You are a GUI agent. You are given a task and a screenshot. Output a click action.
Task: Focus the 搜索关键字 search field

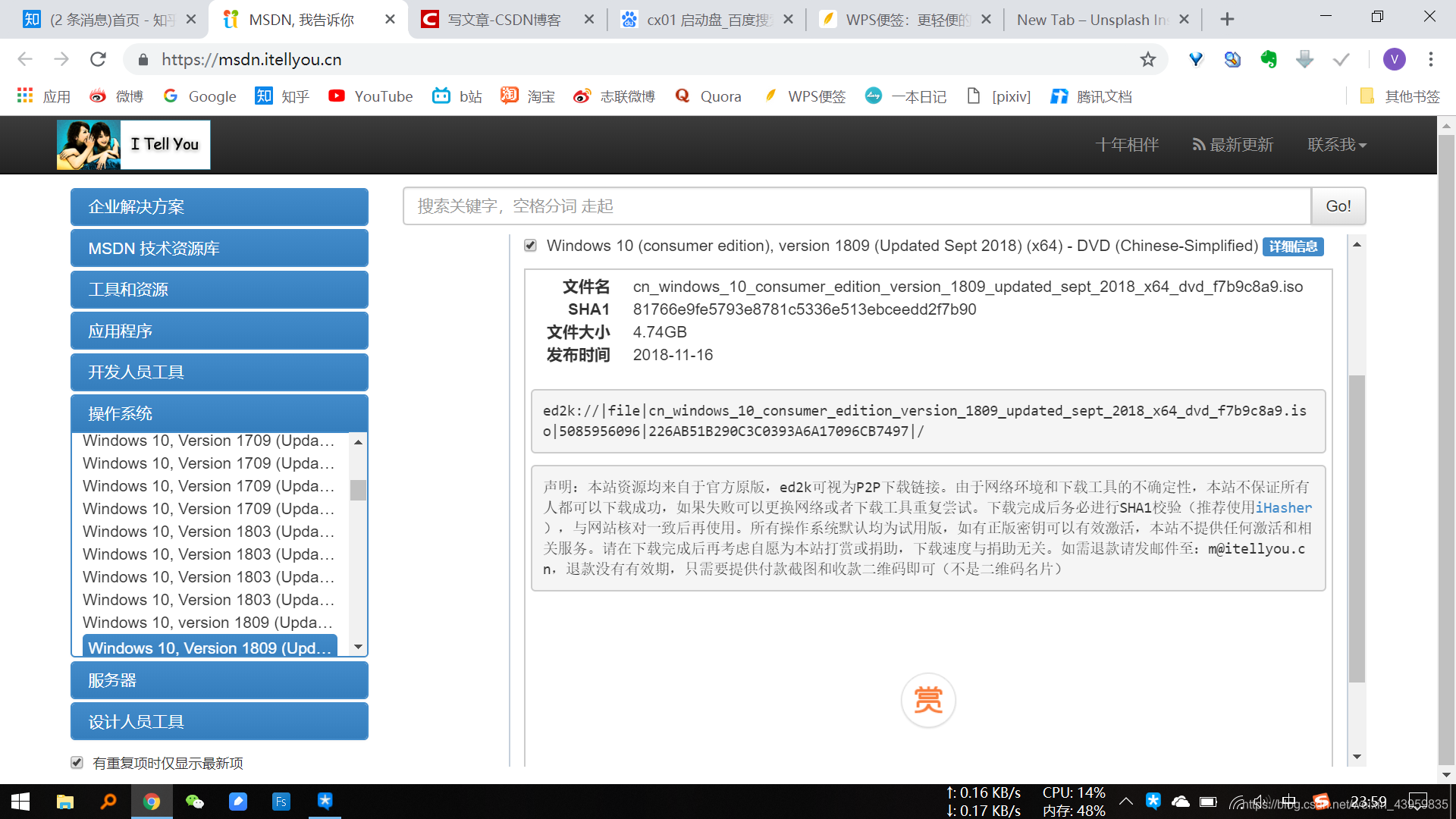point(857,206)
